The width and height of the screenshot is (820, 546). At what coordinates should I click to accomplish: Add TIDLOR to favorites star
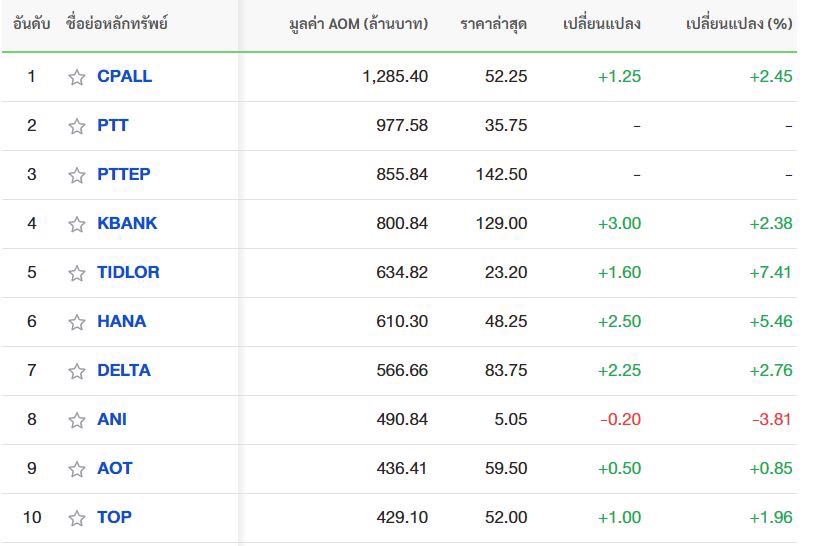click(77, 273)
